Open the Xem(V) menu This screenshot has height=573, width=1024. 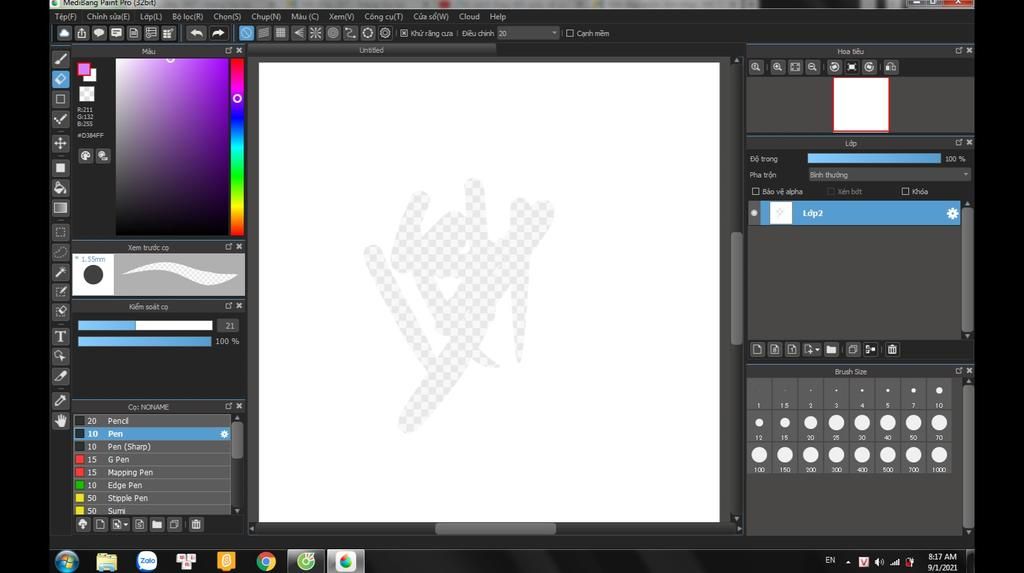341,16
